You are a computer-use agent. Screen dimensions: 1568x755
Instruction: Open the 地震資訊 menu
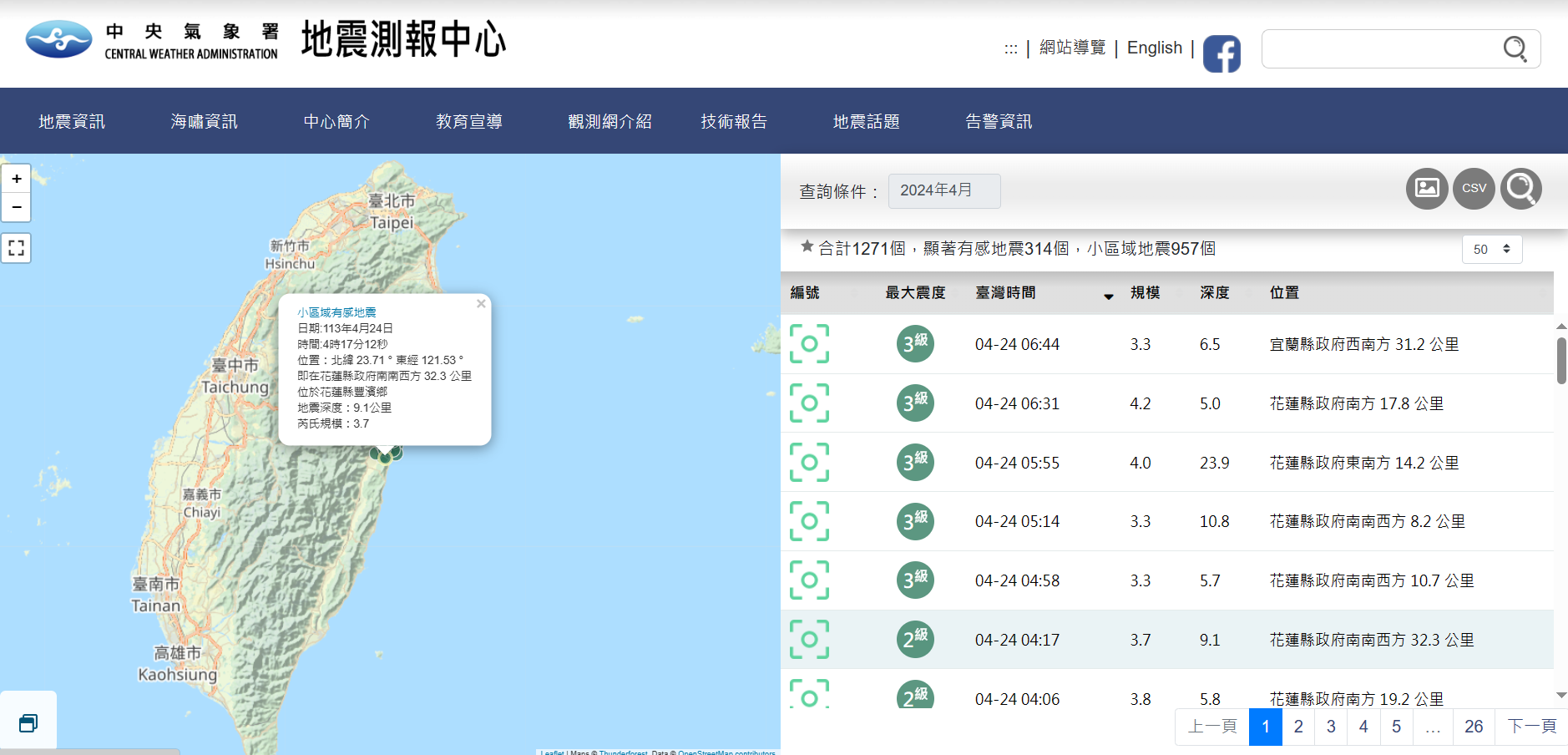[72, 122]
